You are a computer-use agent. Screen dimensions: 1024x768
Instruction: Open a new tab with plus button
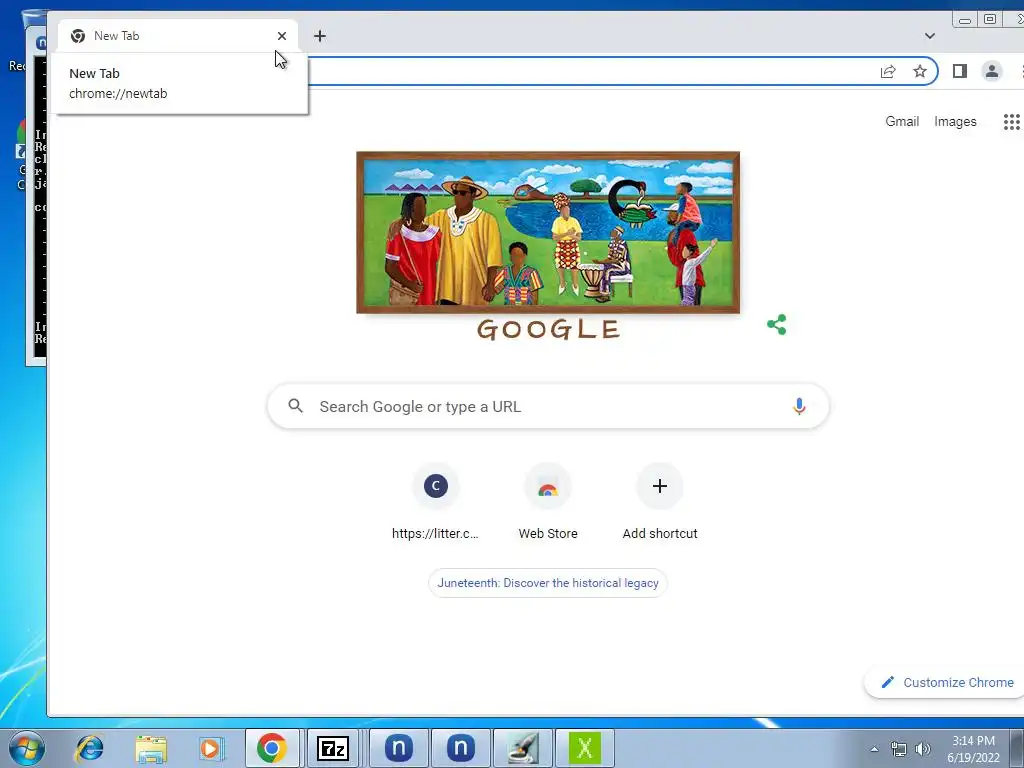(x=319, y=36)
